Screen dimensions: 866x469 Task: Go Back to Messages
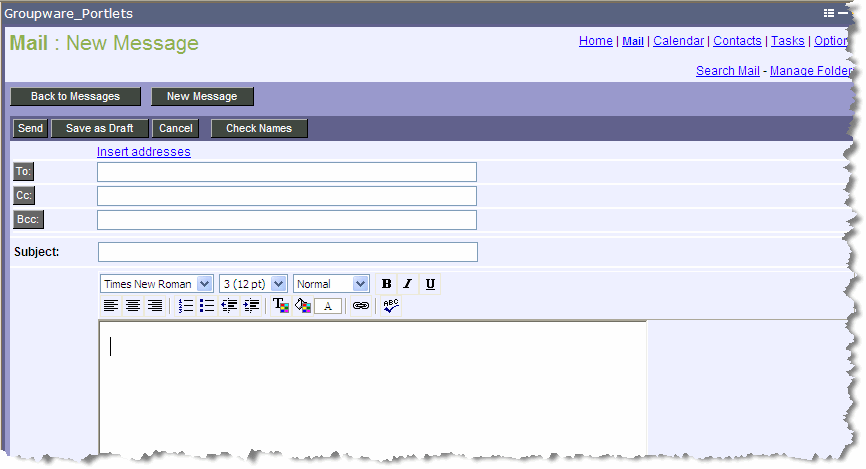click(x=76, y=96)
